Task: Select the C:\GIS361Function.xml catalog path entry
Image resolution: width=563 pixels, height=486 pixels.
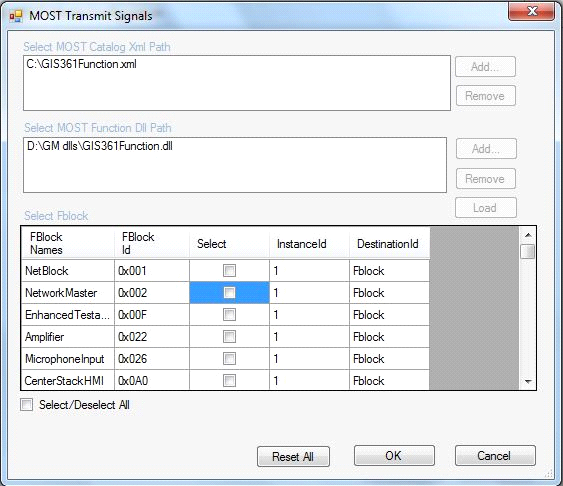Action: pyautogui.click(x=82, y=64)
